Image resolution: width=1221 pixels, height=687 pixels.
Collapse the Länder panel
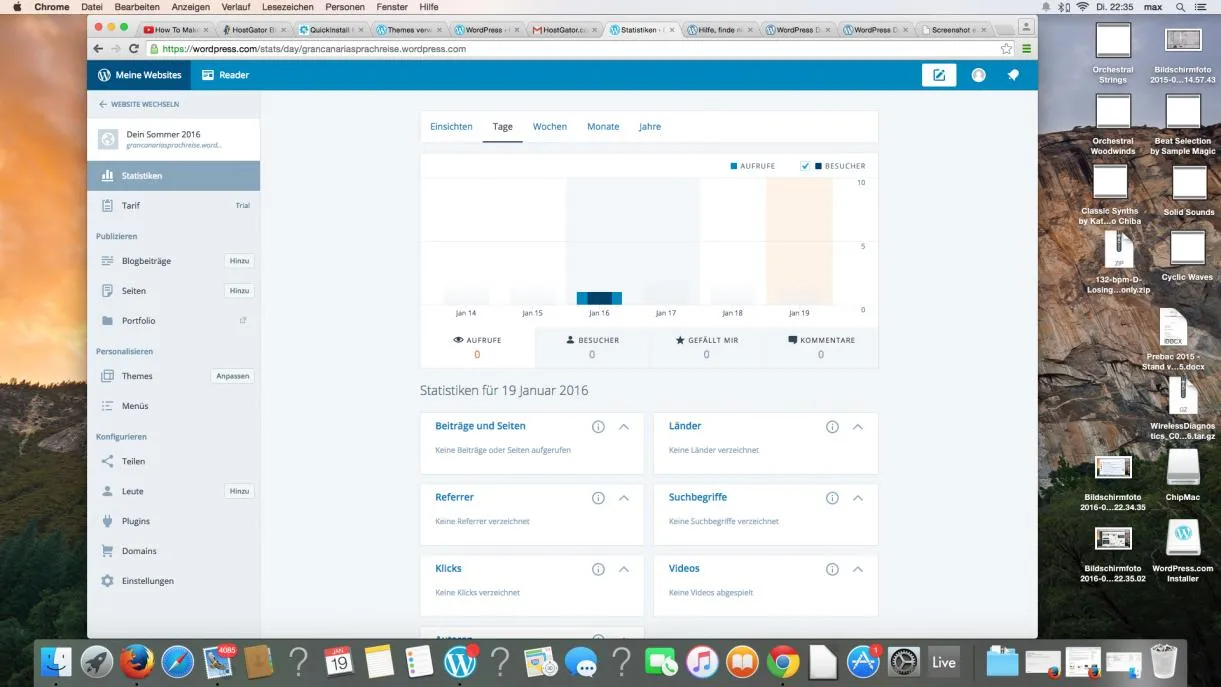pyautogui.click(x=858, y=427)
